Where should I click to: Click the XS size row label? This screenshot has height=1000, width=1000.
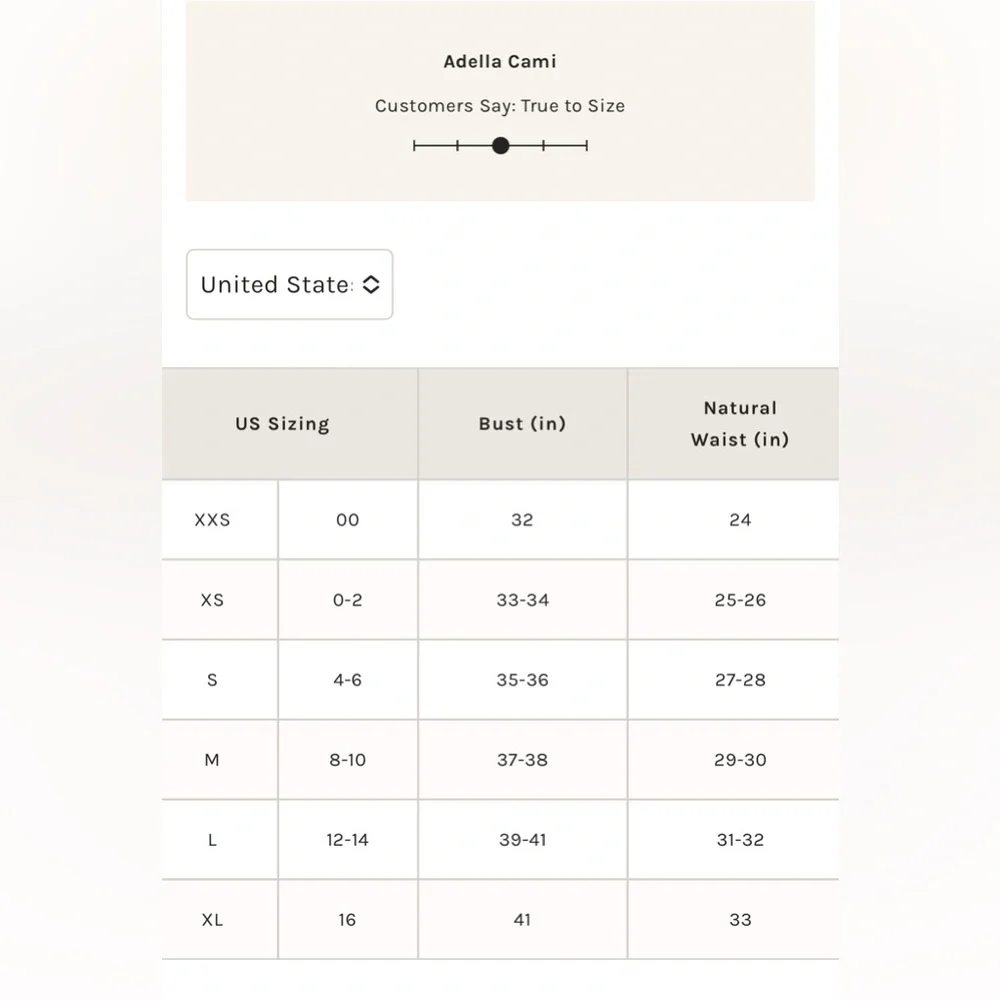212,600
